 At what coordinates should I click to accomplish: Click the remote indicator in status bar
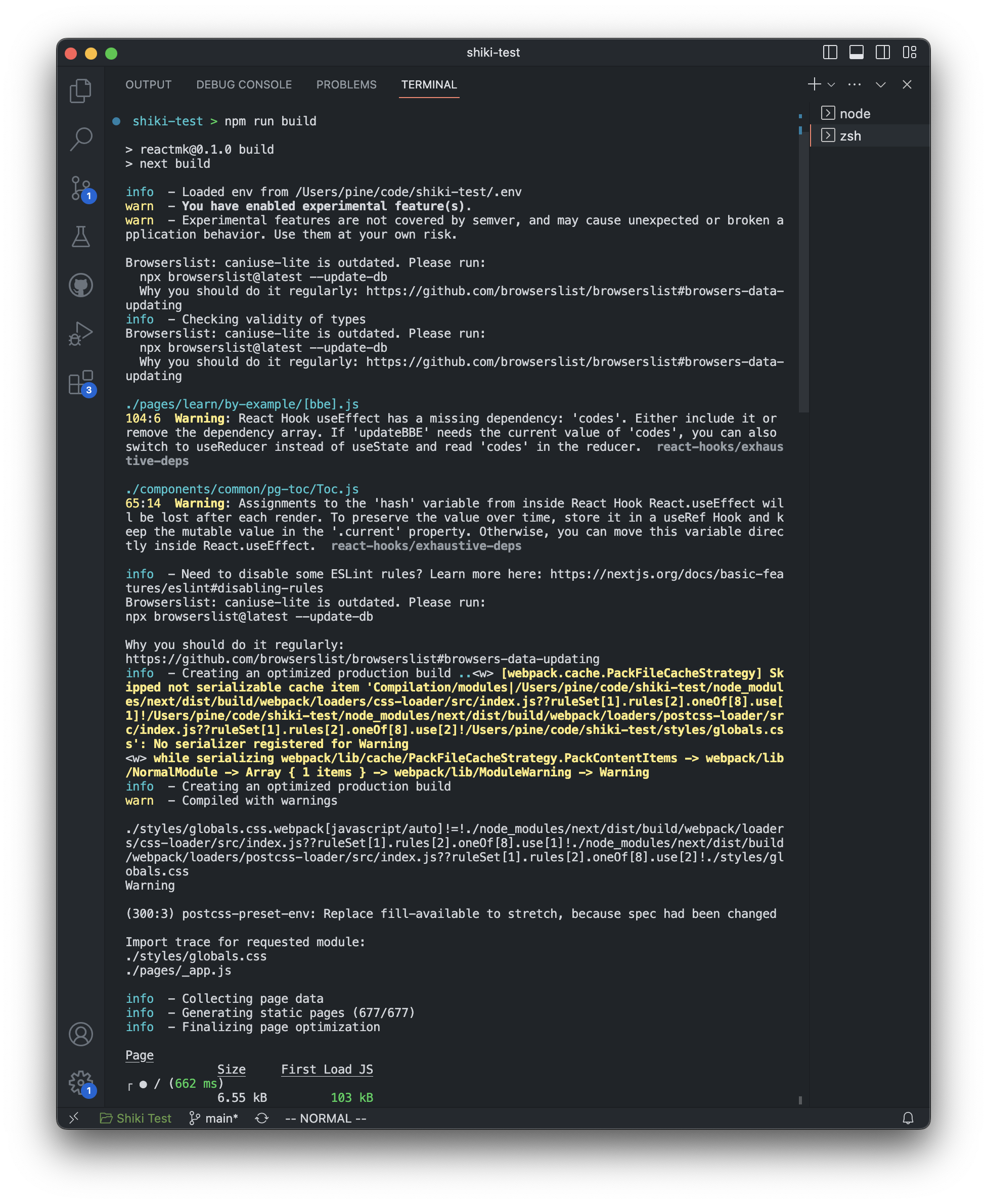coord(74,1118)
